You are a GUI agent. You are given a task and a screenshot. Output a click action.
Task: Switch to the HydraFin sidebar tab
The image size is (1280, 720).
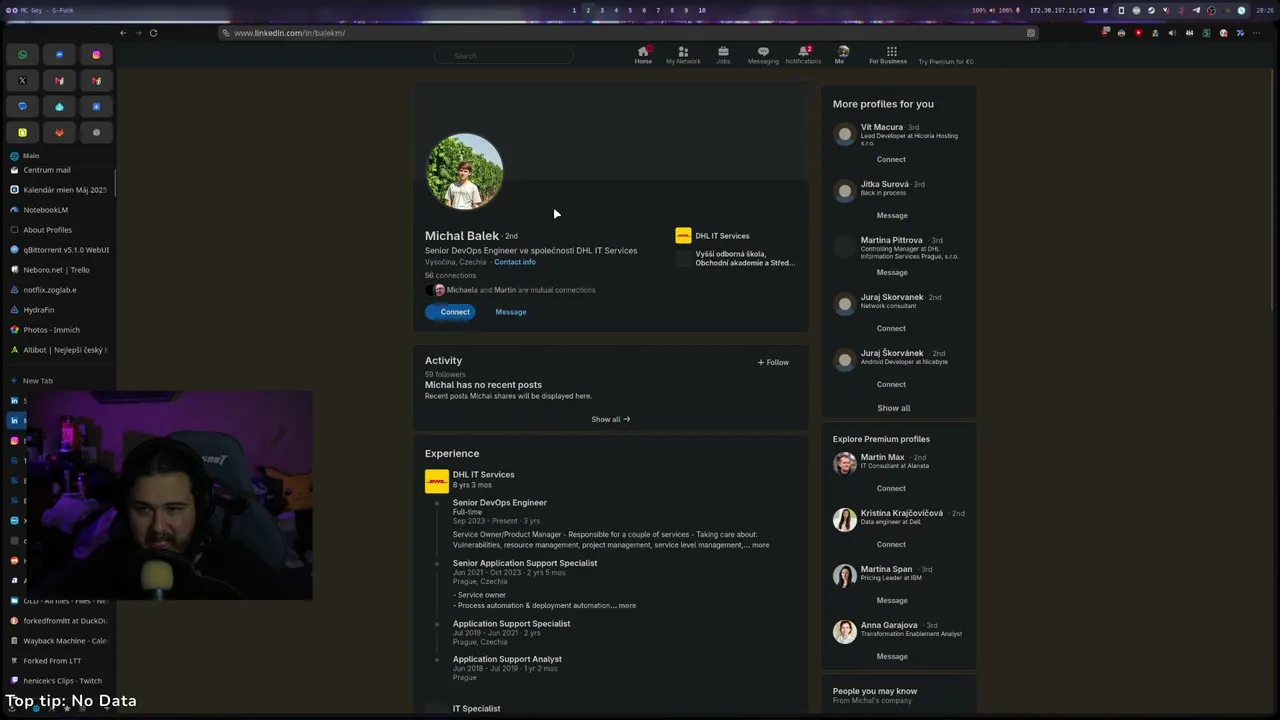click(60, 310)
